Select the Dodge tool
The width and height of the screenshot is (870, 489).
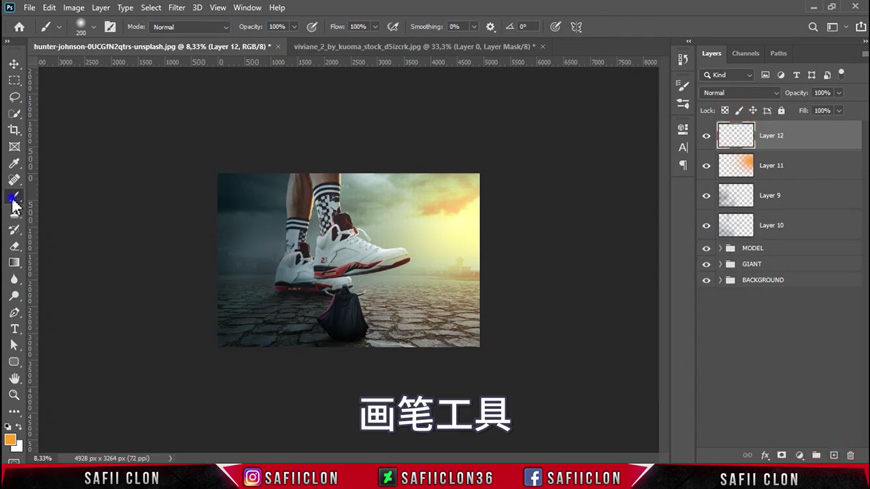point(14,296)
